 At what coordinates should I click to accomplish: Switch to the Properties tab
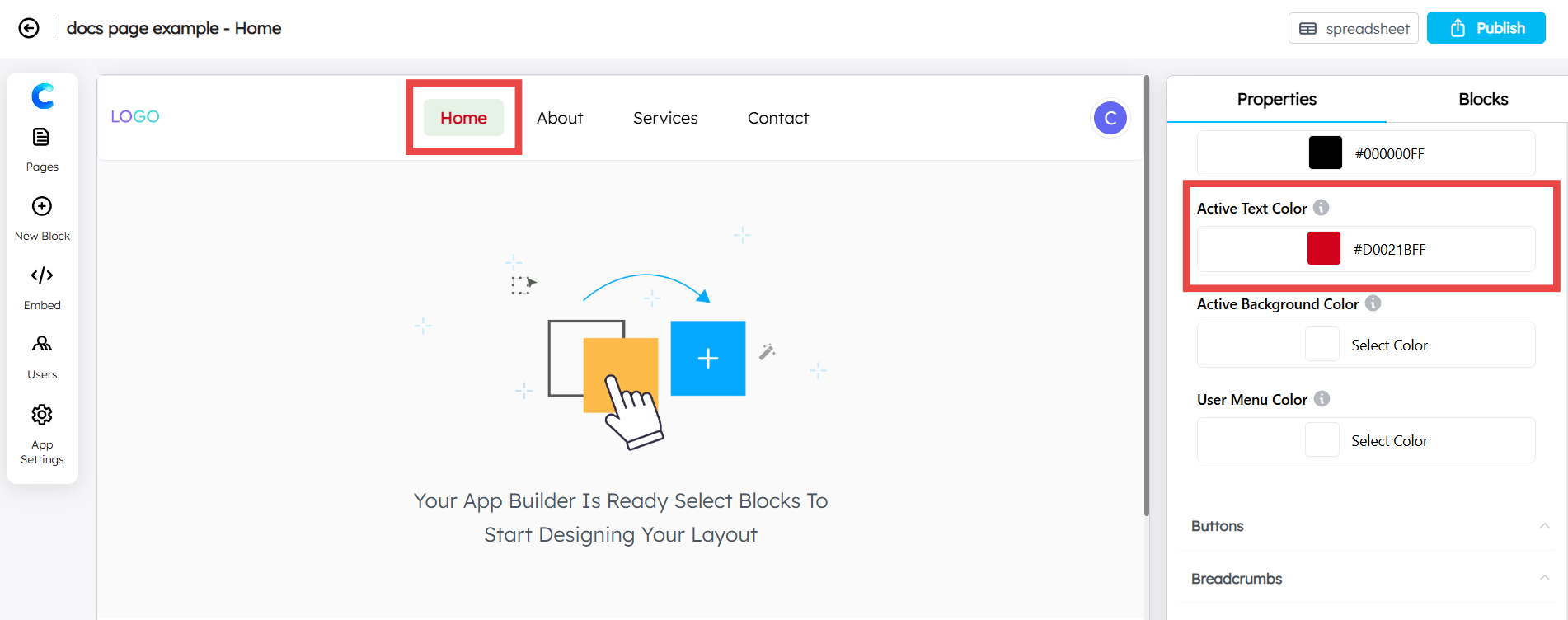[1276, 99]
